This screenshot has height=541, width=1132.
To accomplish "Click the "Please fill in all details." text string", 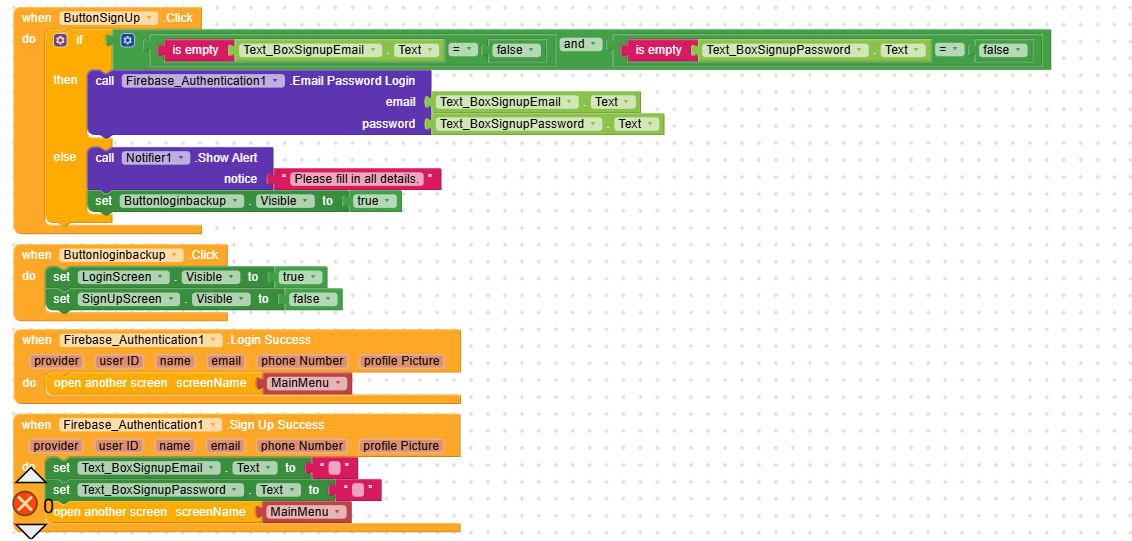I will pyautogui.click(x=357, y=179).
